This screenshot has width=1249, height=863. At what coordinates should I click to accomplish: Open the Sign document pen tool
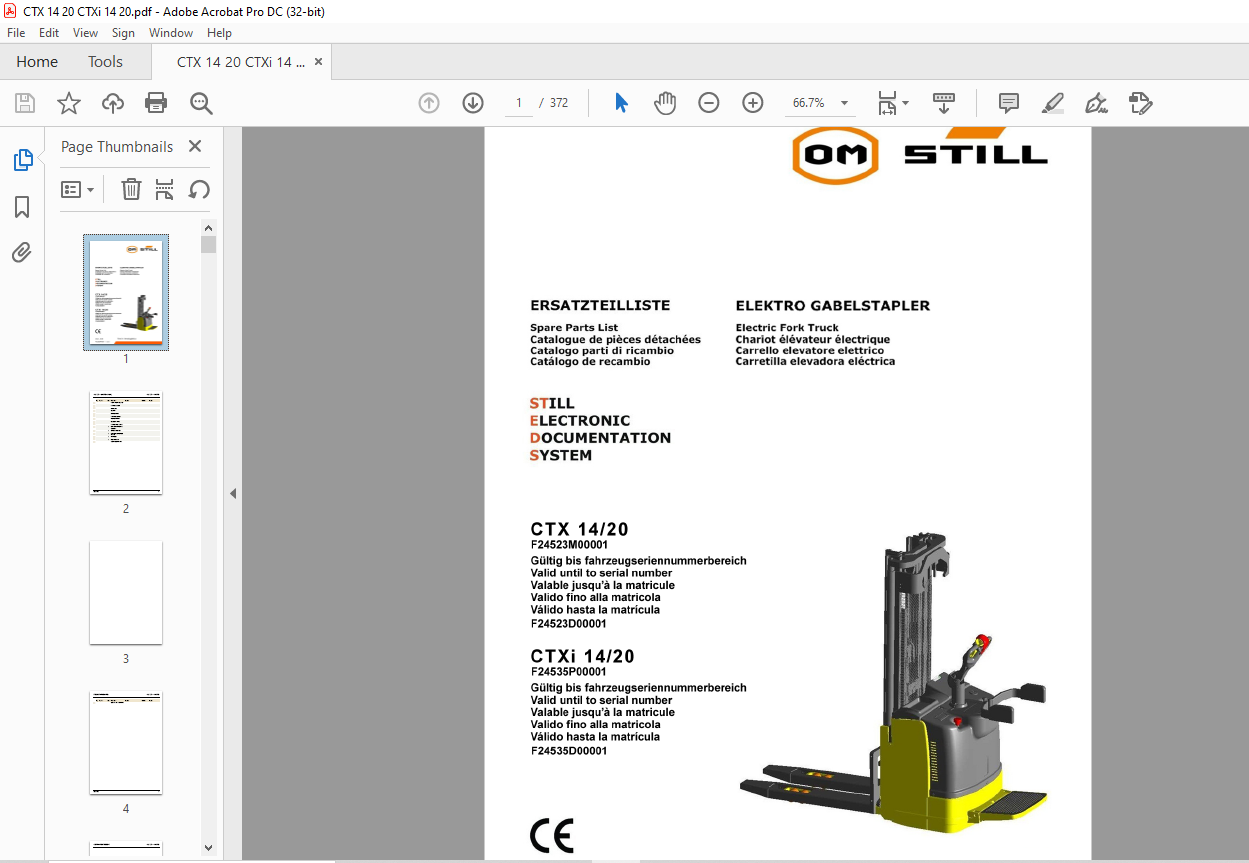click(1097, 103)
